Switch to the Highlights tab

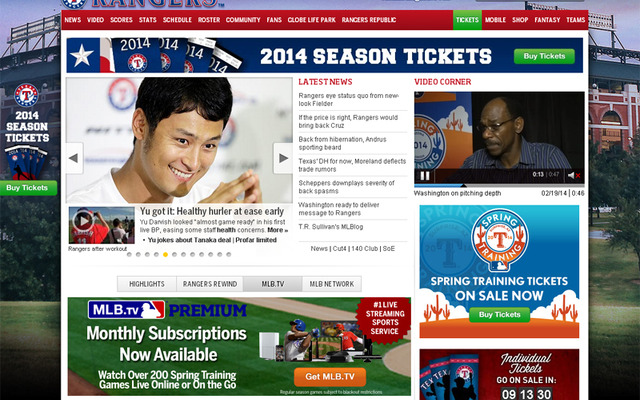click(x=147, y=284)
